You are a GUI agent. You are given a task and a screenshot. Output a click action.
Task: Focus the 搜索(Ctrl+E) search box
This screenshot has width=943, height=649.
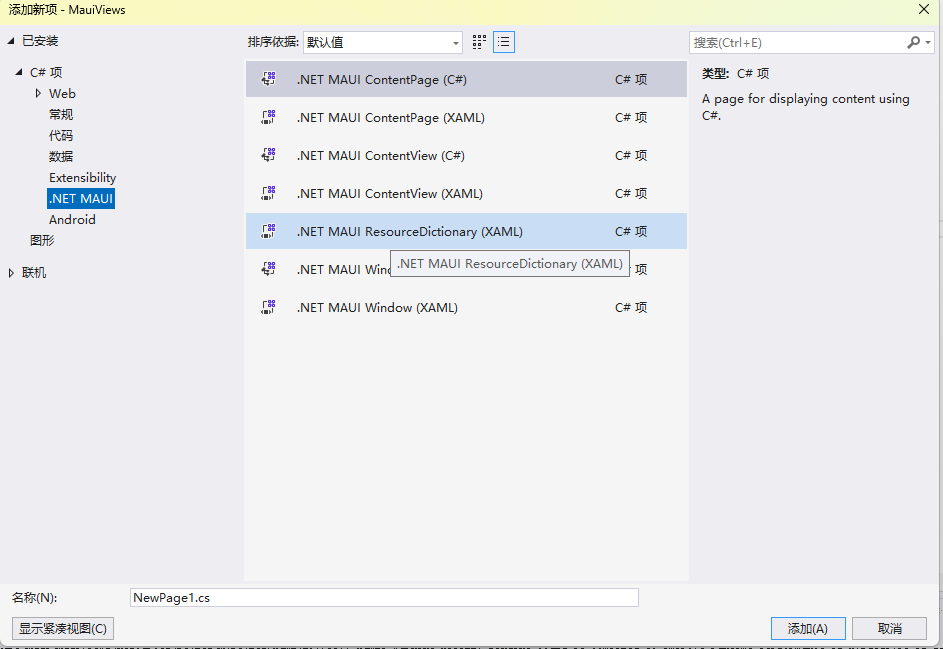pyautogui.click(x=797, y=42)
